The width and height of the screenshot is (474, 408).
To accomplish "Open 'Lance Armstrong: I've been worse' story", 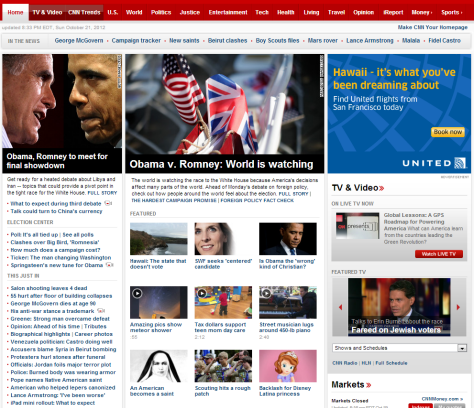I will pos(58,395).
